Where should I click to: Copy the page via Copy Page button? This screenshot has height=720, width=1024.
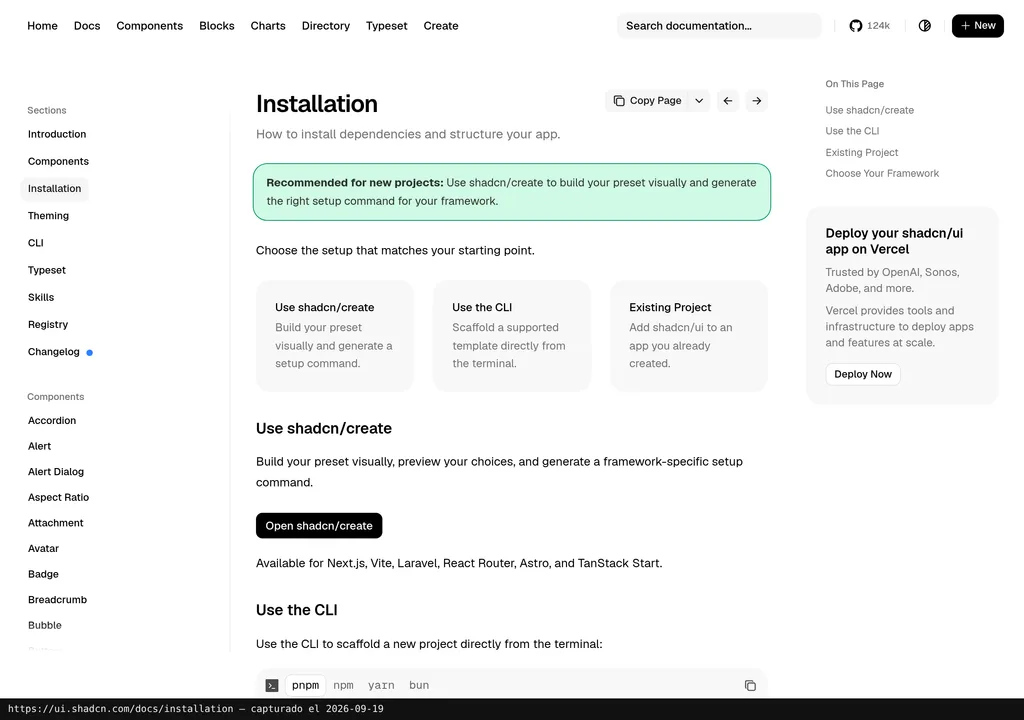[647, 101]
